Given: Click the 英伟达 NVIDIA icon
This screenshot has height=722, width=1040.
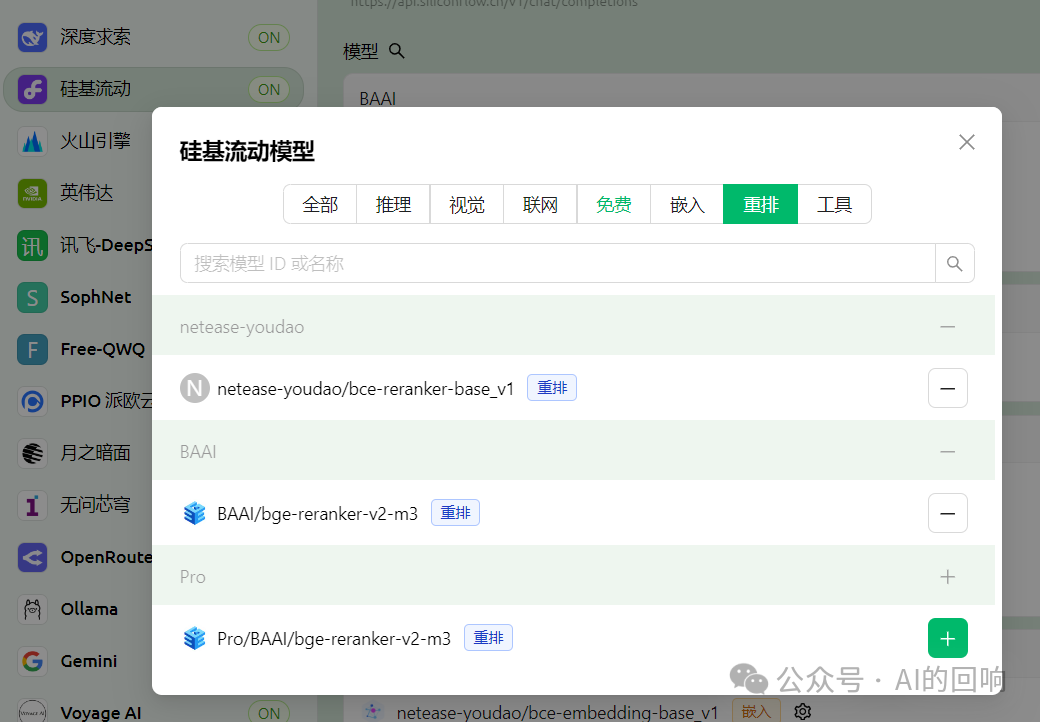Looking at the screenshot, I should 32,193.
